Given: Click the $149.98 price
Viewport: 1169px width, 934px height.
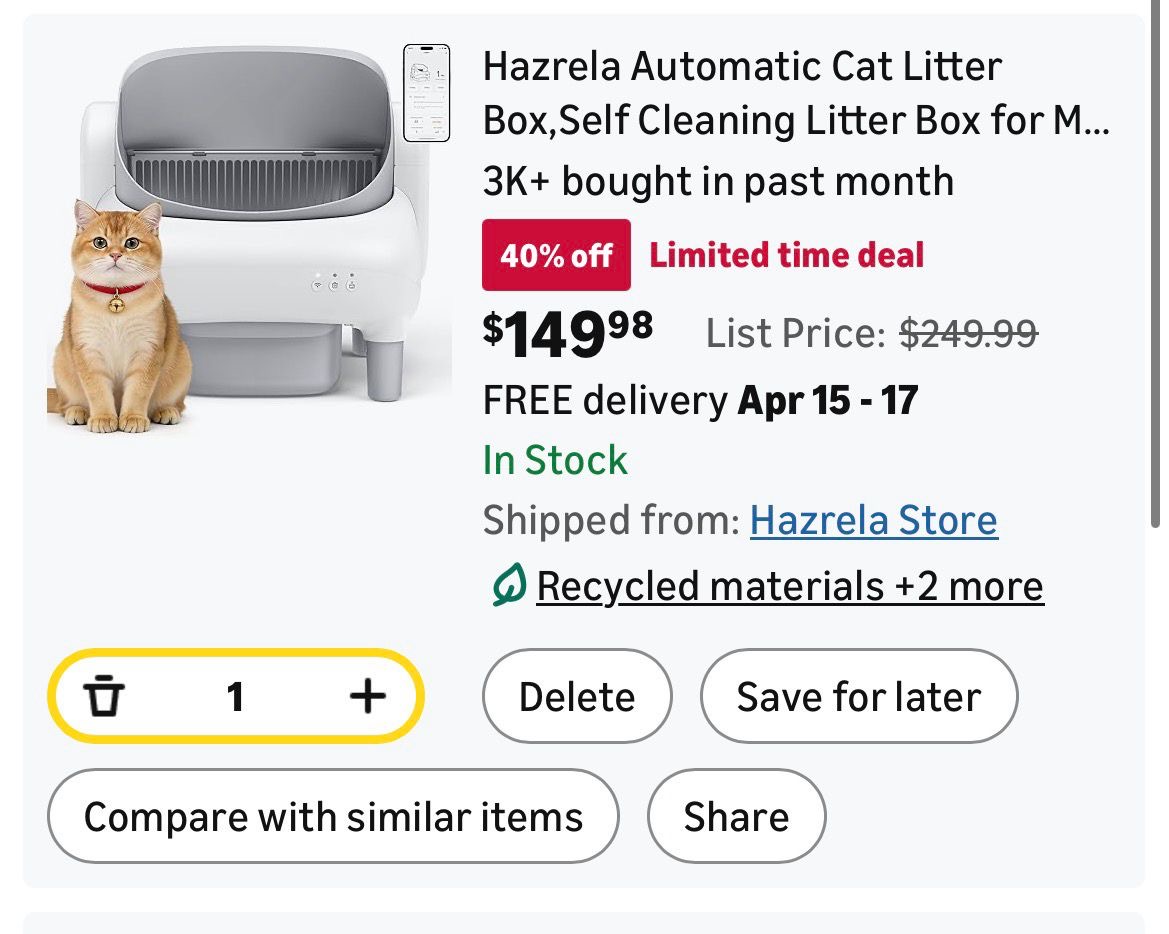Looking at the screenshot, I should point(567,333).
